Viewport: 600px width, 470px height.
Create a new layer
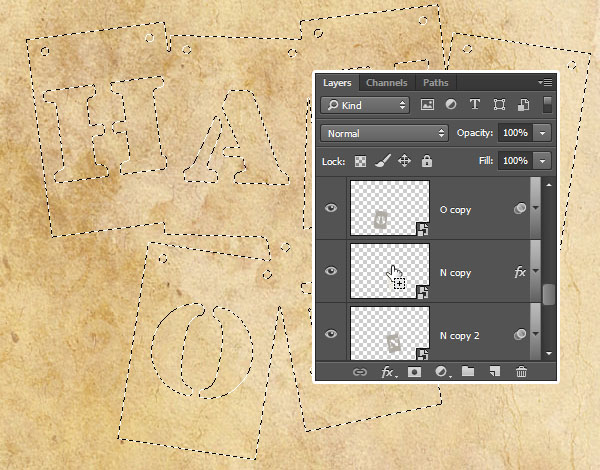494,373
